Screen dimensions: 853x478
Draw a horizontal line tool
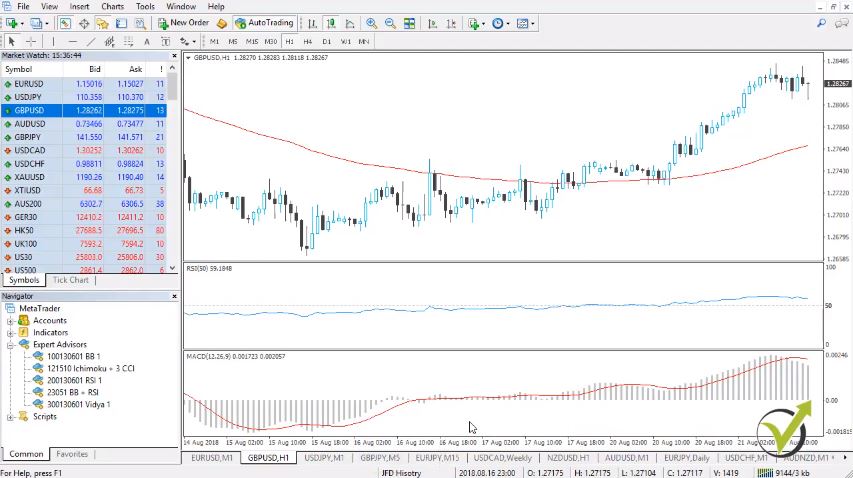click(72, 41)
